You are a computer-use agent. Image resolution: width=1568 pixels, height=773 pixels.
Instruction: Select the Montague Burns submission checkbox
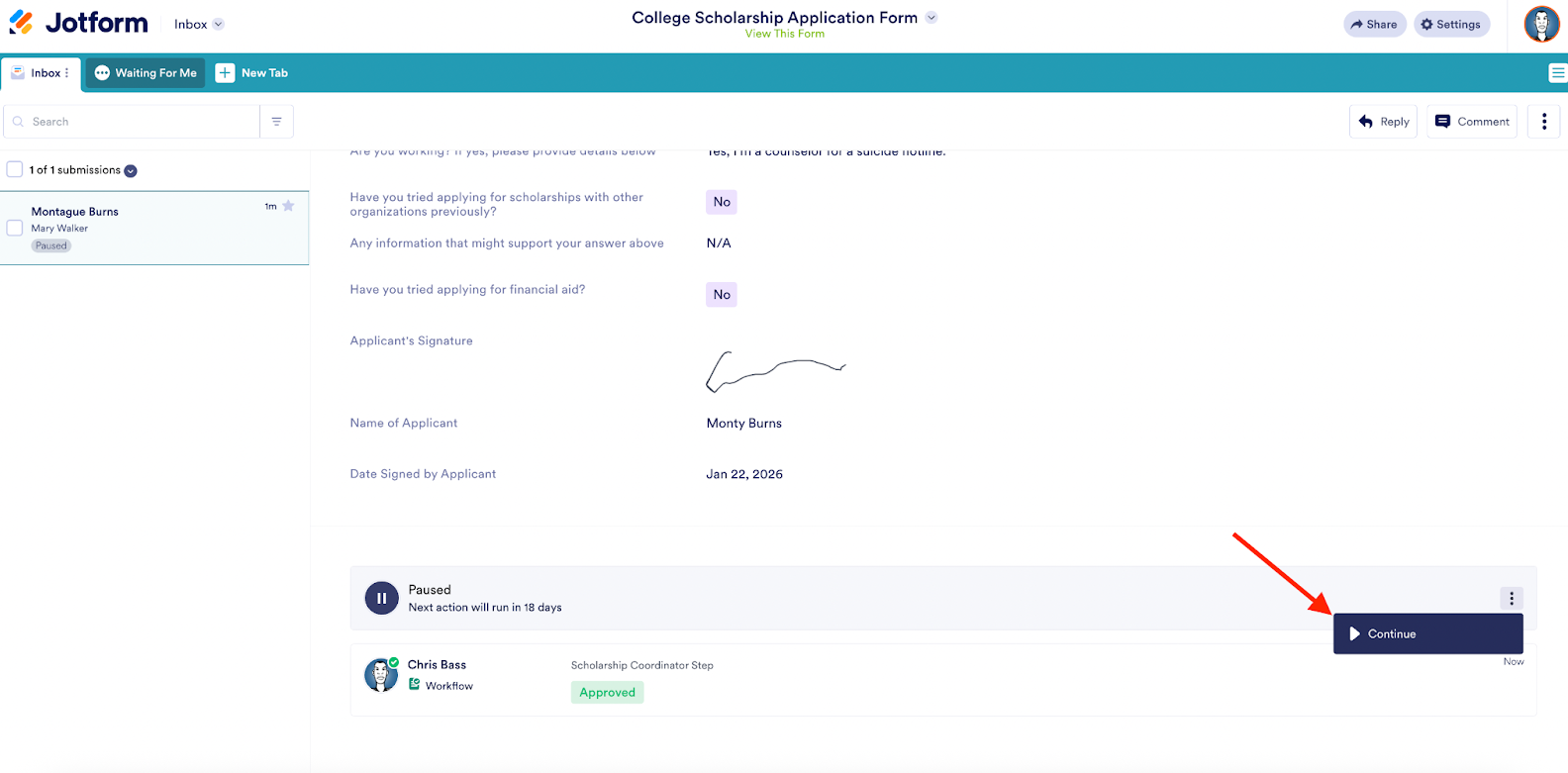[15, 228]
